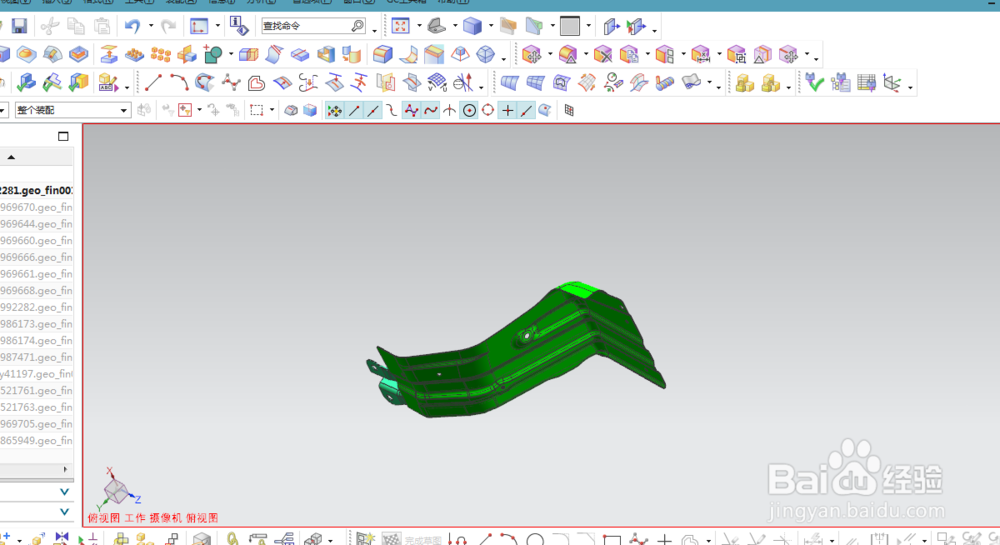Viewport: 1000px width, 545px height.
Task: Toggle Quadrant Point snap option
Action: tap(488, 110)
